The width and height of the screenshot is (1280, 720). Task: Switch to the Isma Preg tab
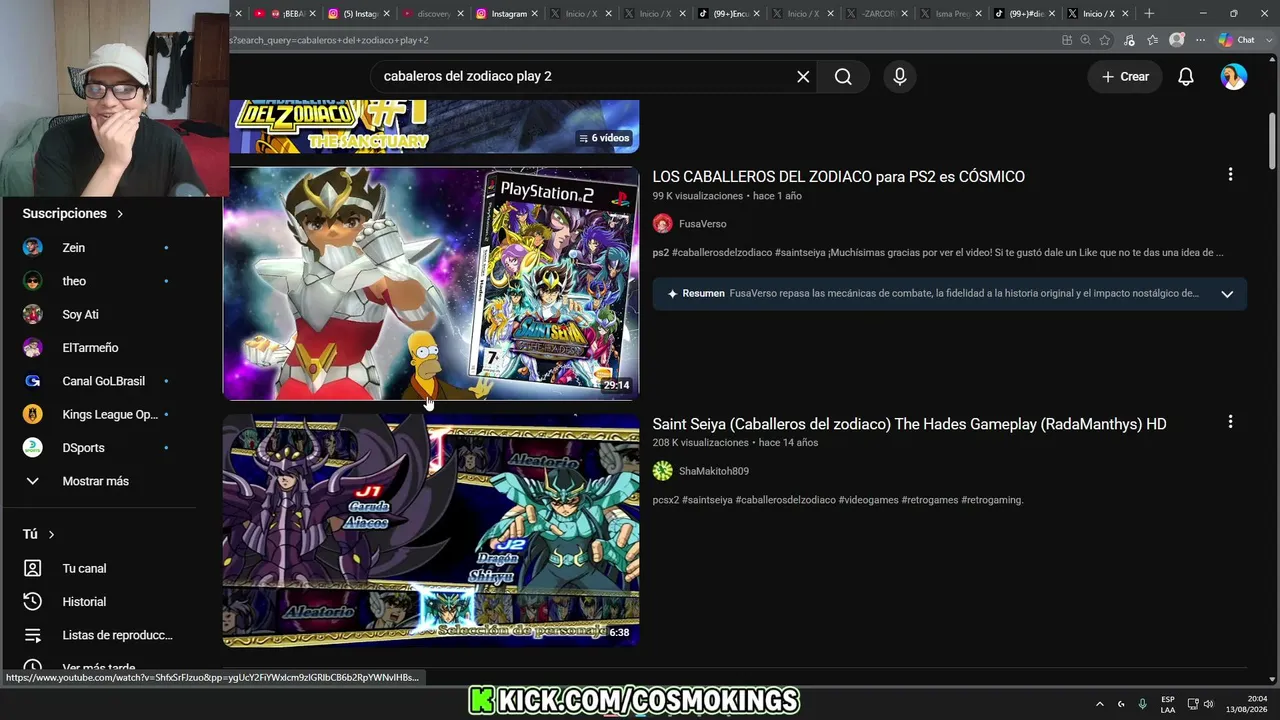point(950,14)
